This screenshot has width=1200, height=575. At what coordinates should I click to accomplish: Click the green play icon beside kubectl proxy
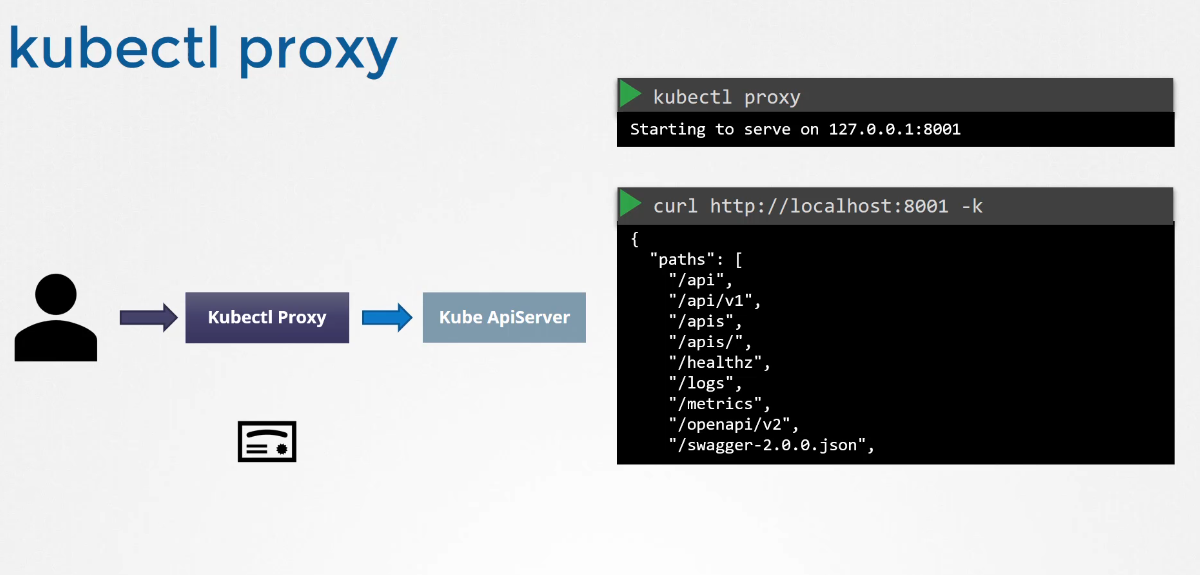(x=630, y=95)
